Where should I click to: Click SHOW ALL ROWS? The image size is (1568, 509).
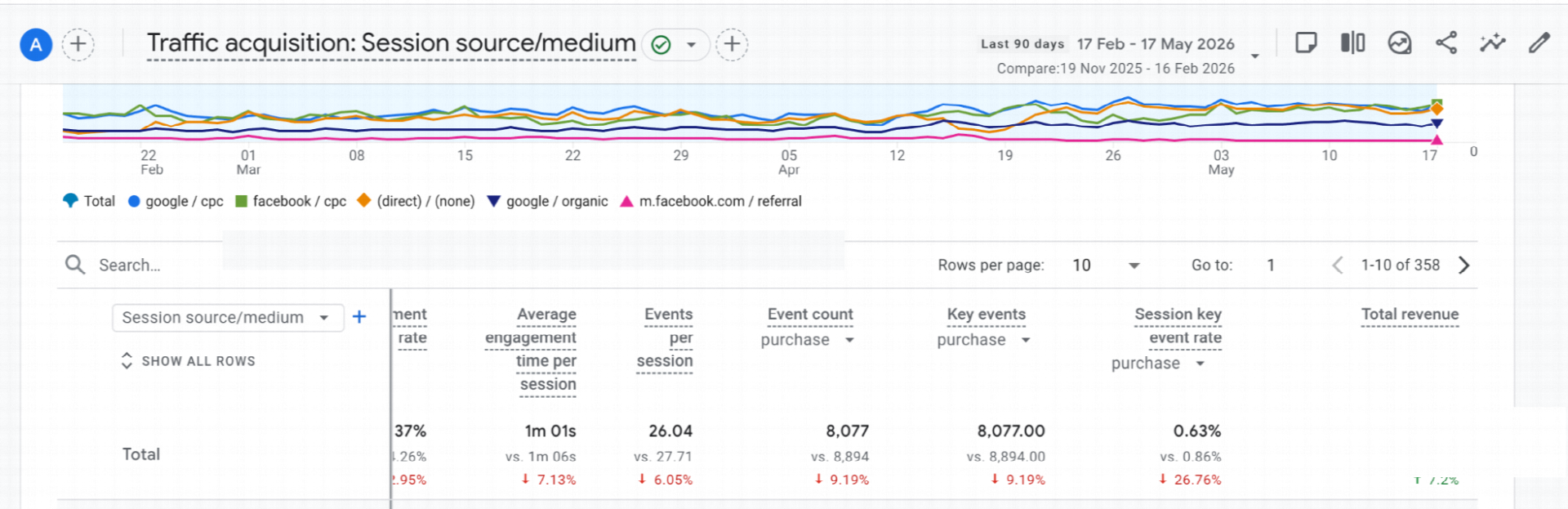click(x=188, y=361)
